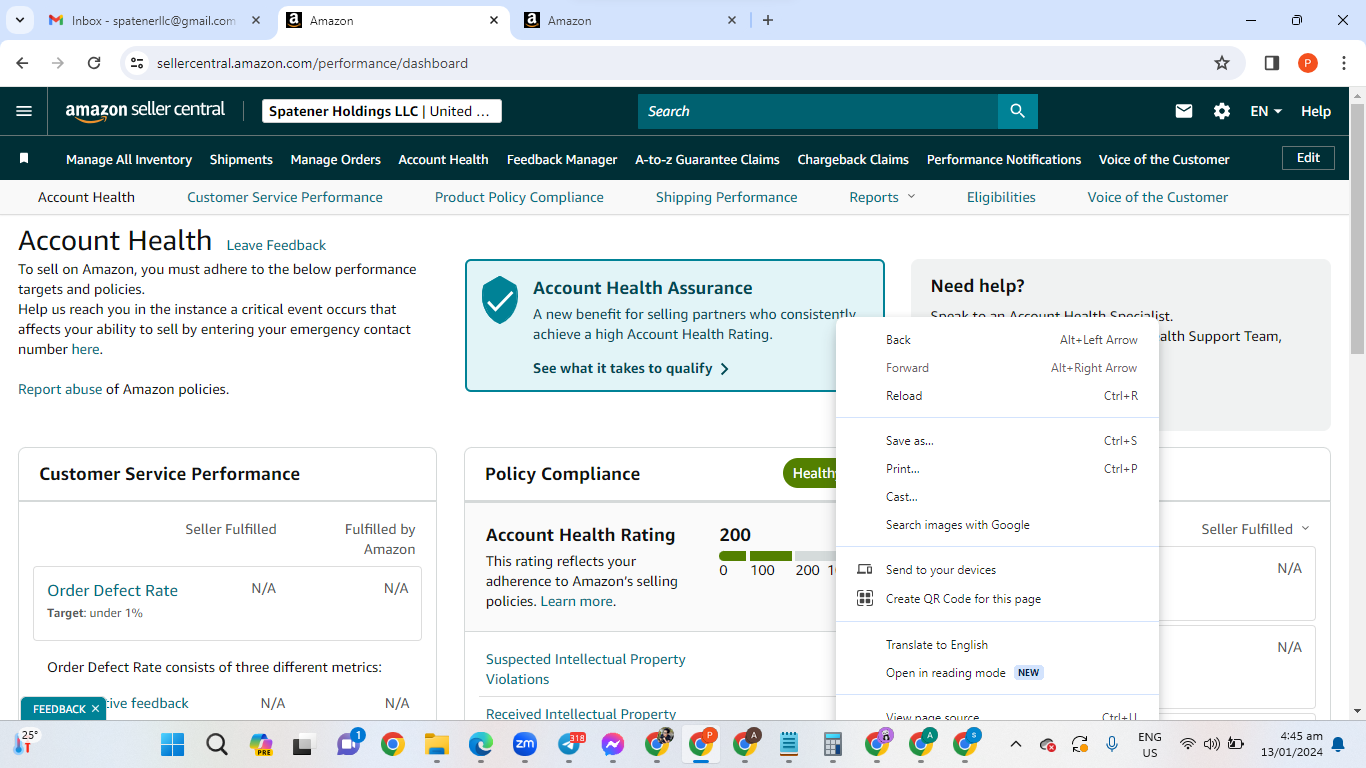Switch to the Gmail Inbox tab

[154, 20]
